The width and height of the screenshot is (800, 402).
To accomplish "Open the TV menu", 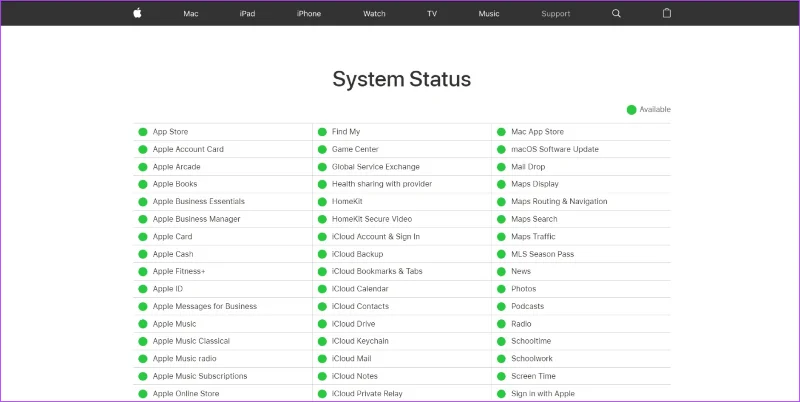I will pyautogui.click(x=432, y=14).
